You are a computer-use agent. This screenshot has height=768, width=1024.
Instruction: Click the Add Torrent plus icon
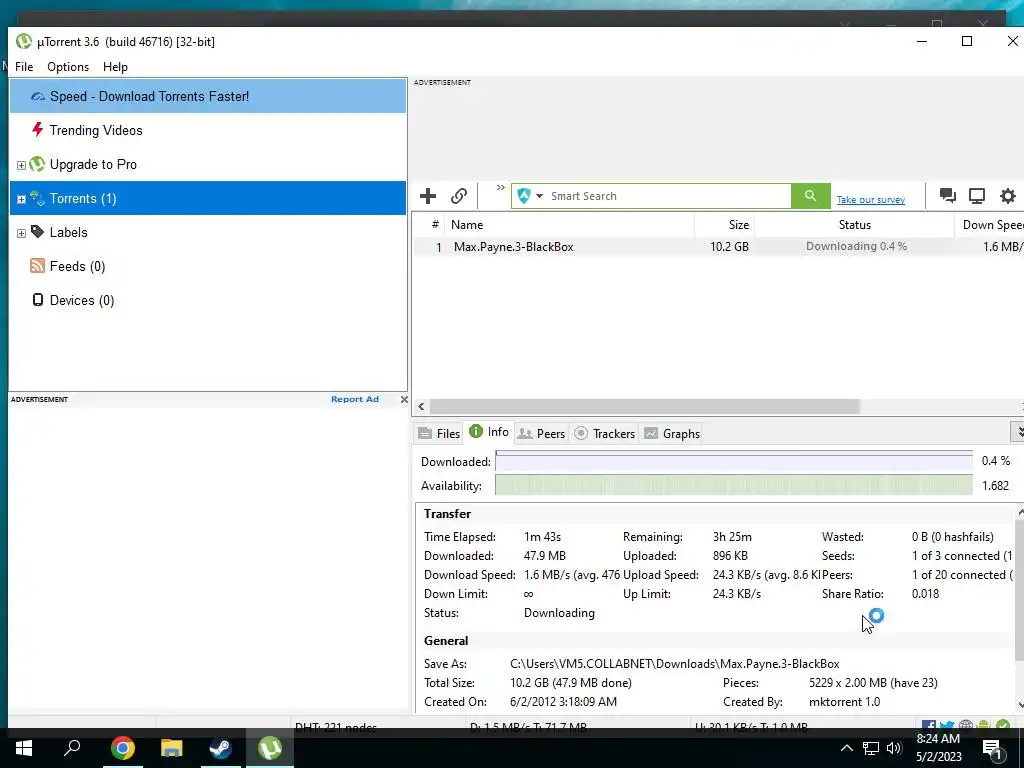(x=428, y=196)
